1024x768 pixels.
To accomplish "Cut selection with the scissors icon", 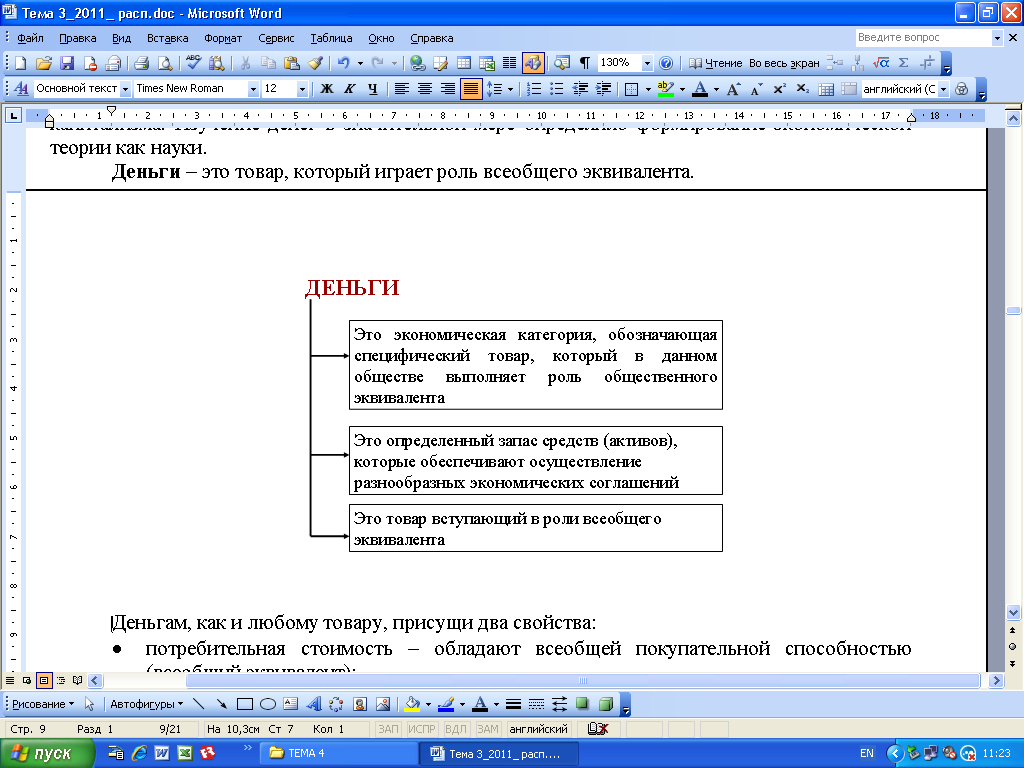I will [245, 63].
